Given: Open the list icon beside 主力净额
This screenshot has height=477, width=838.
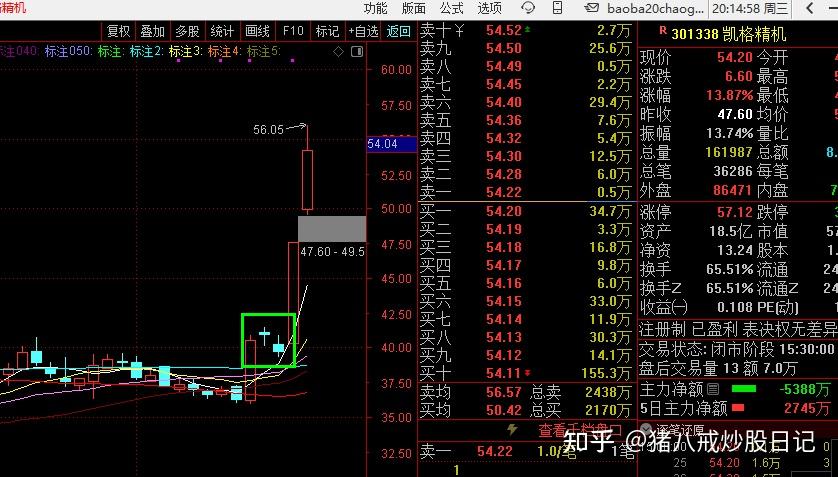Looking at the screenshot, I should pyautogui.click(x=712, y=389).
